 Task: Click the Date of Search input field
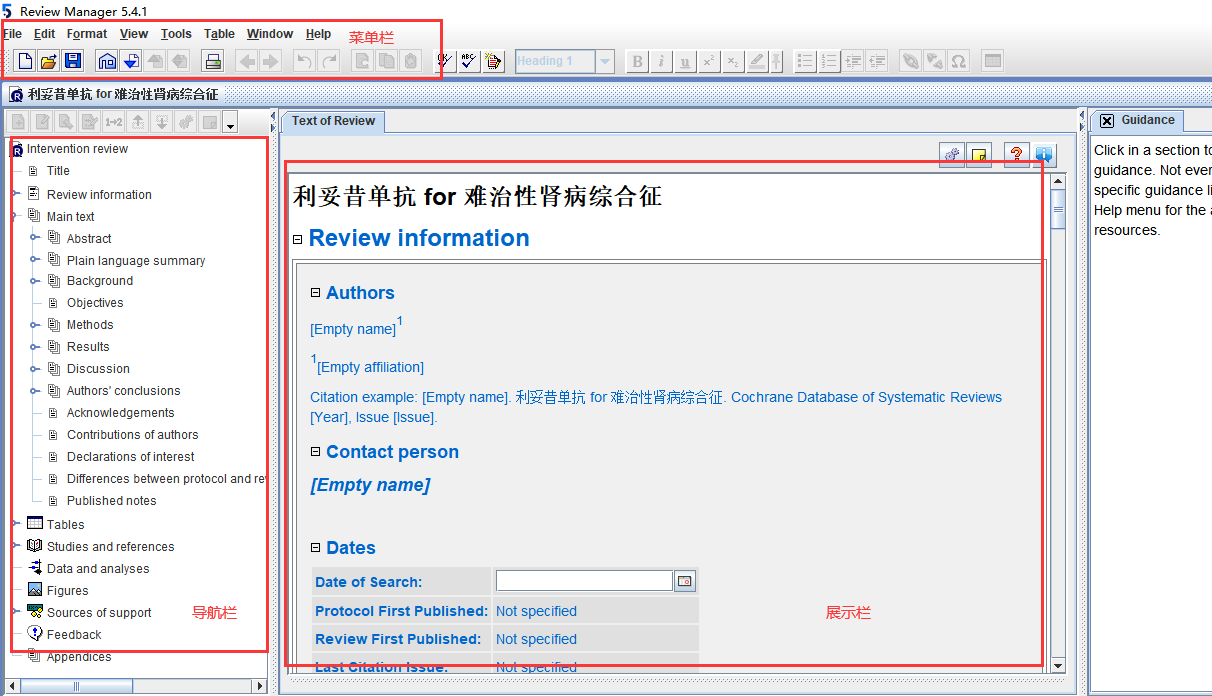(583, 580)
